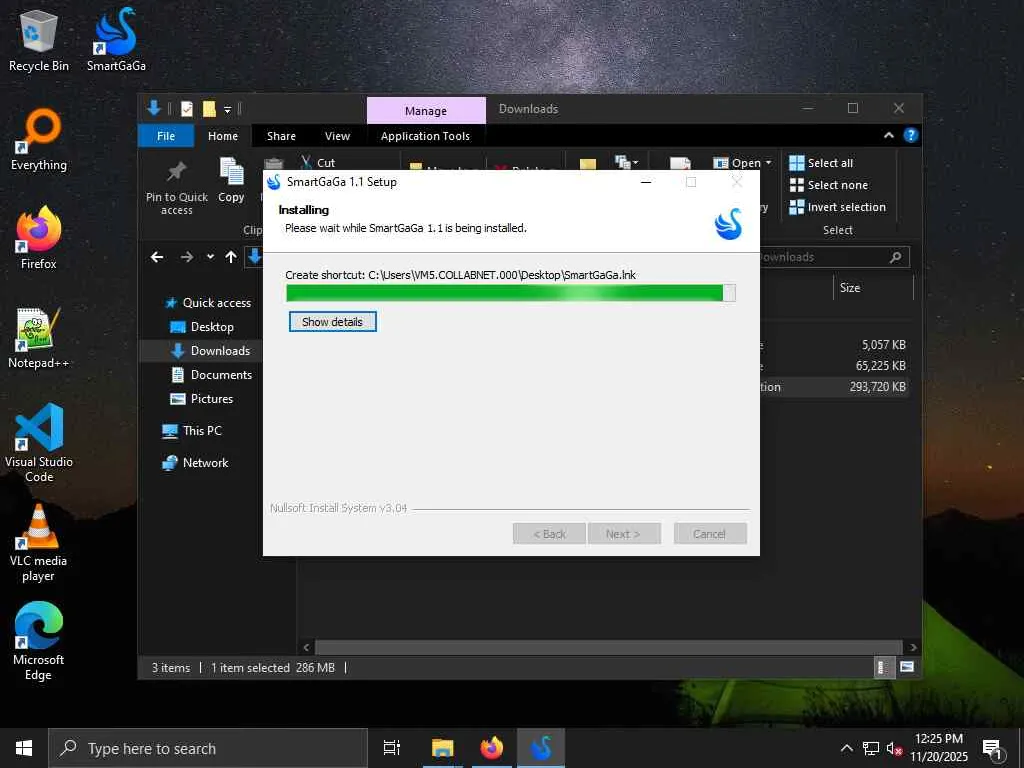Image resolution: width=1024 pixels, height=768 pixels.
Task: Click the scrollbar left arrow in Explorer
Action: click(x=306, y=647)
